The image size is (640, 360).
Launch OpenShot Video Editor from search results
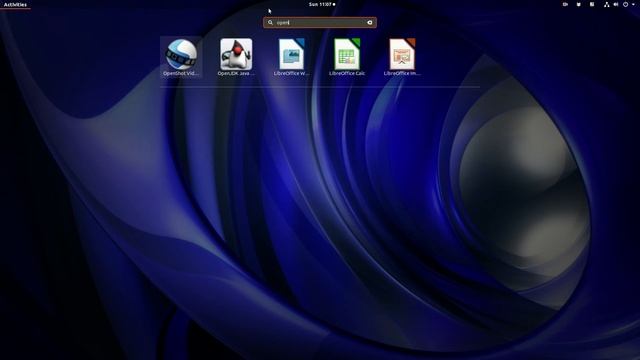coord(181,57)
